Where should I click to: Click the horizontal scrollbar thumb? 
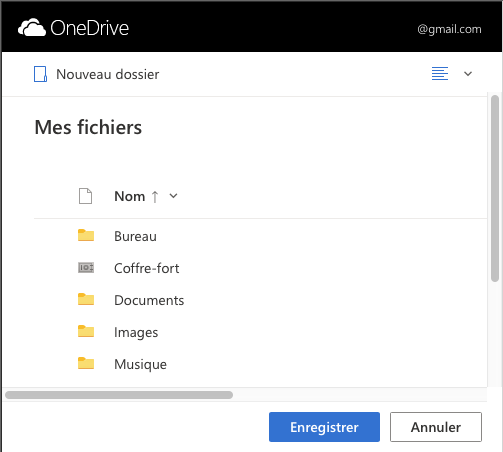pyautogui.click(x=119, y=395)
